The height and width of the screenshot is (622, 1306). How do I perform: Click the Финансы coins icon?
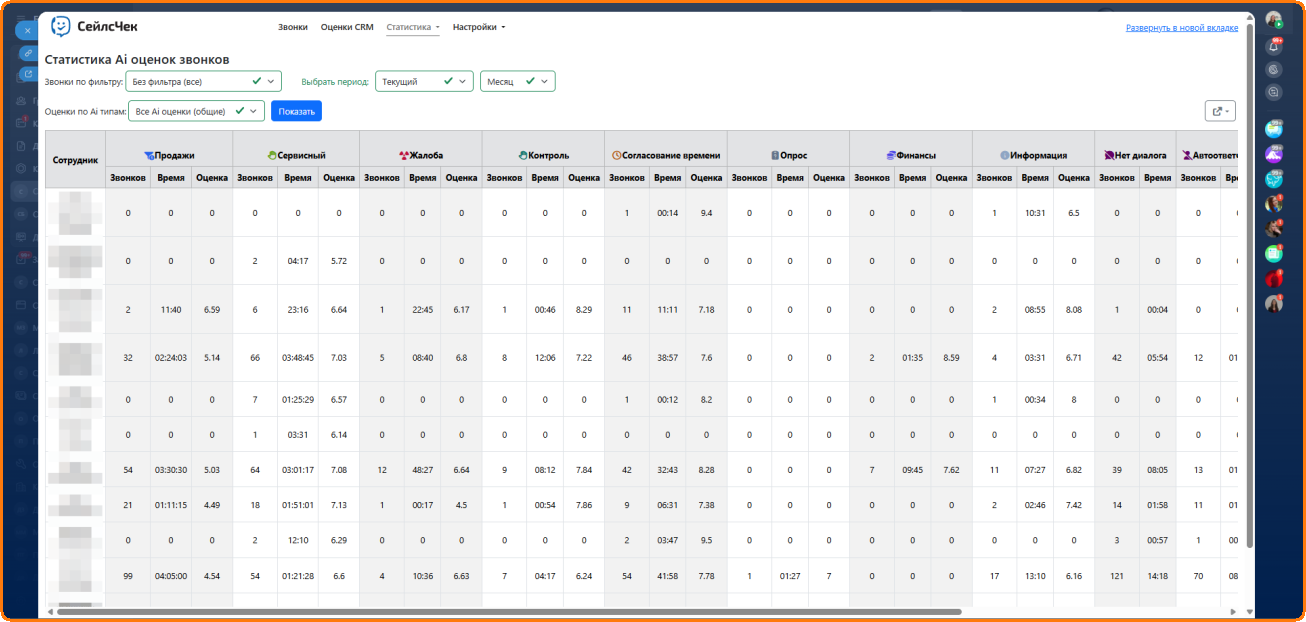890,156
